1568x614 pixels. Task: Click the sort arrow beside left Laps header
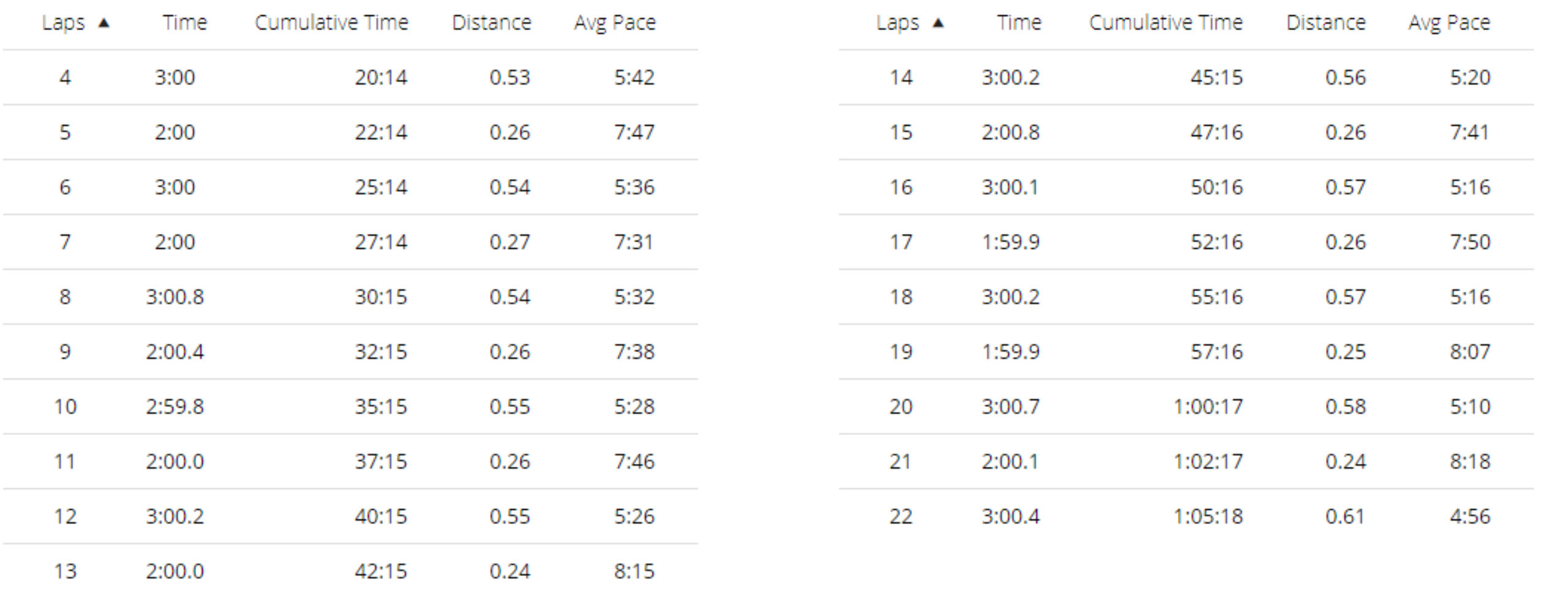[104, 23]
